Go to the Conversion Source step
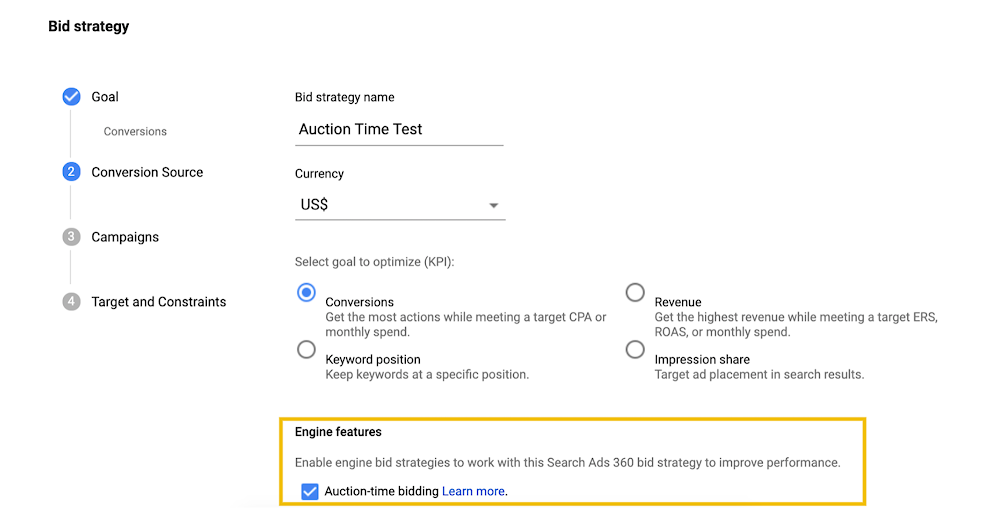Screen dimensions: 1000x522 [147, 172]
